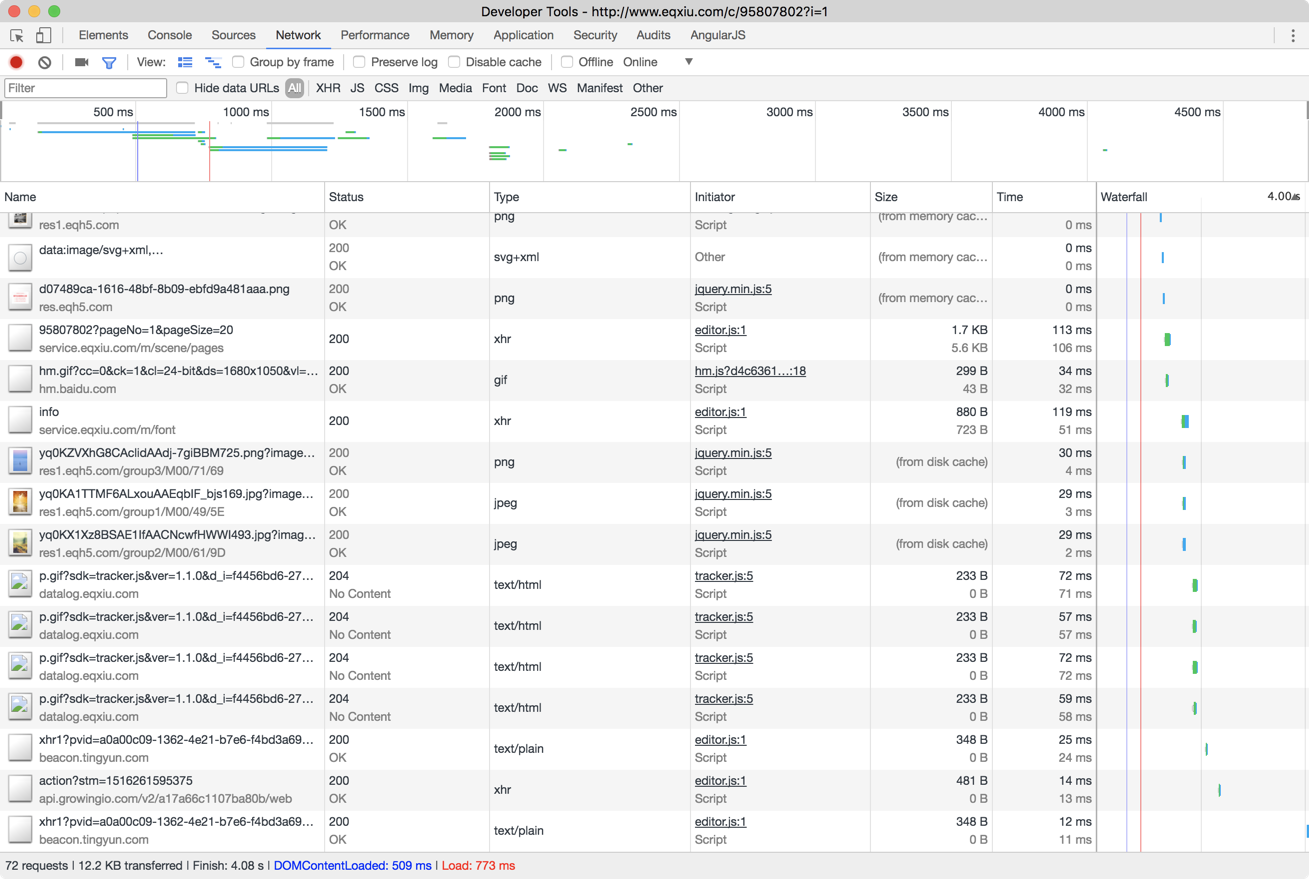
Task: Use large request rows view icon
Action: (185, 62)
